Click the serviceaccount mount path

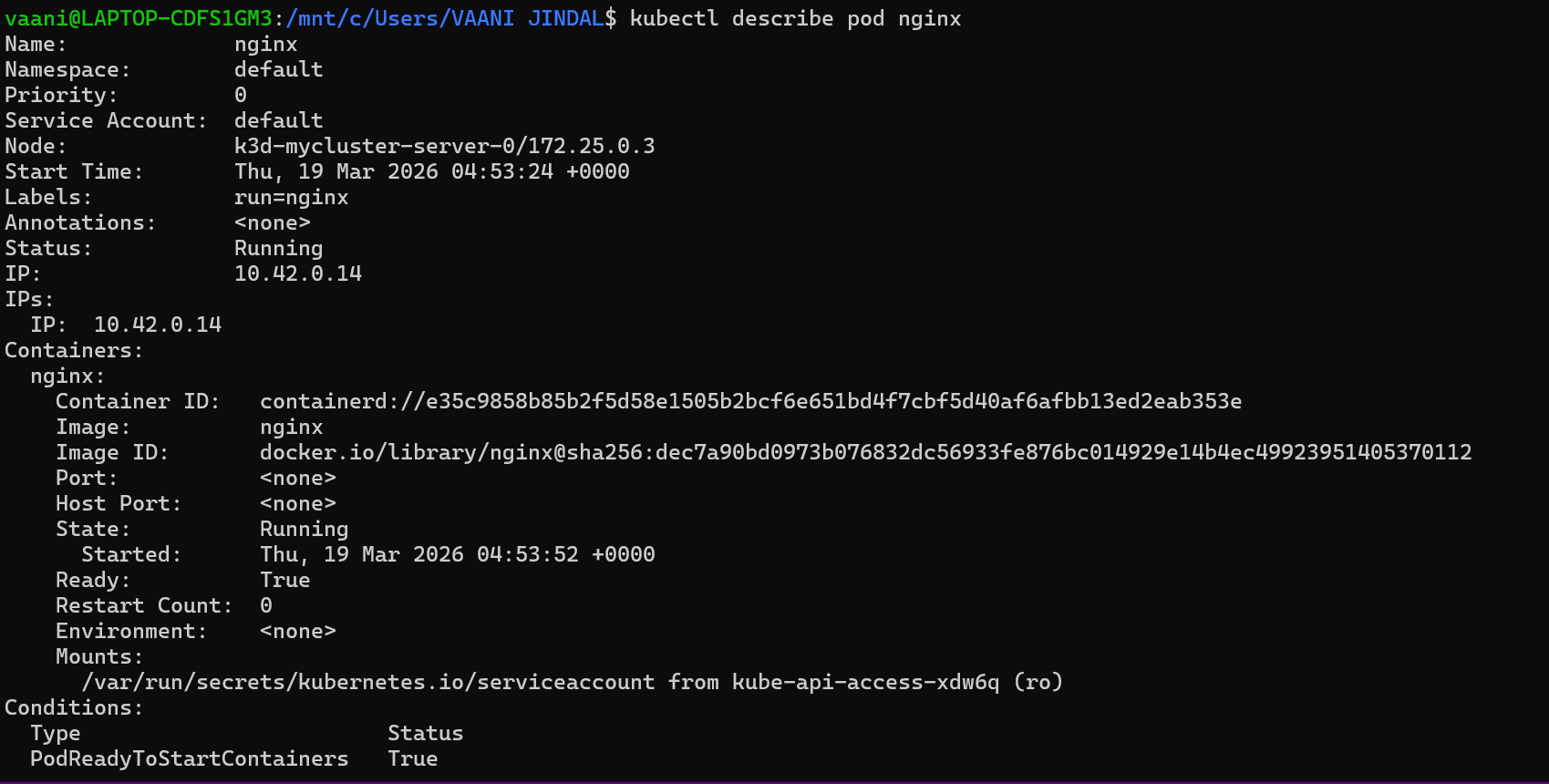[x=368, y=683]
